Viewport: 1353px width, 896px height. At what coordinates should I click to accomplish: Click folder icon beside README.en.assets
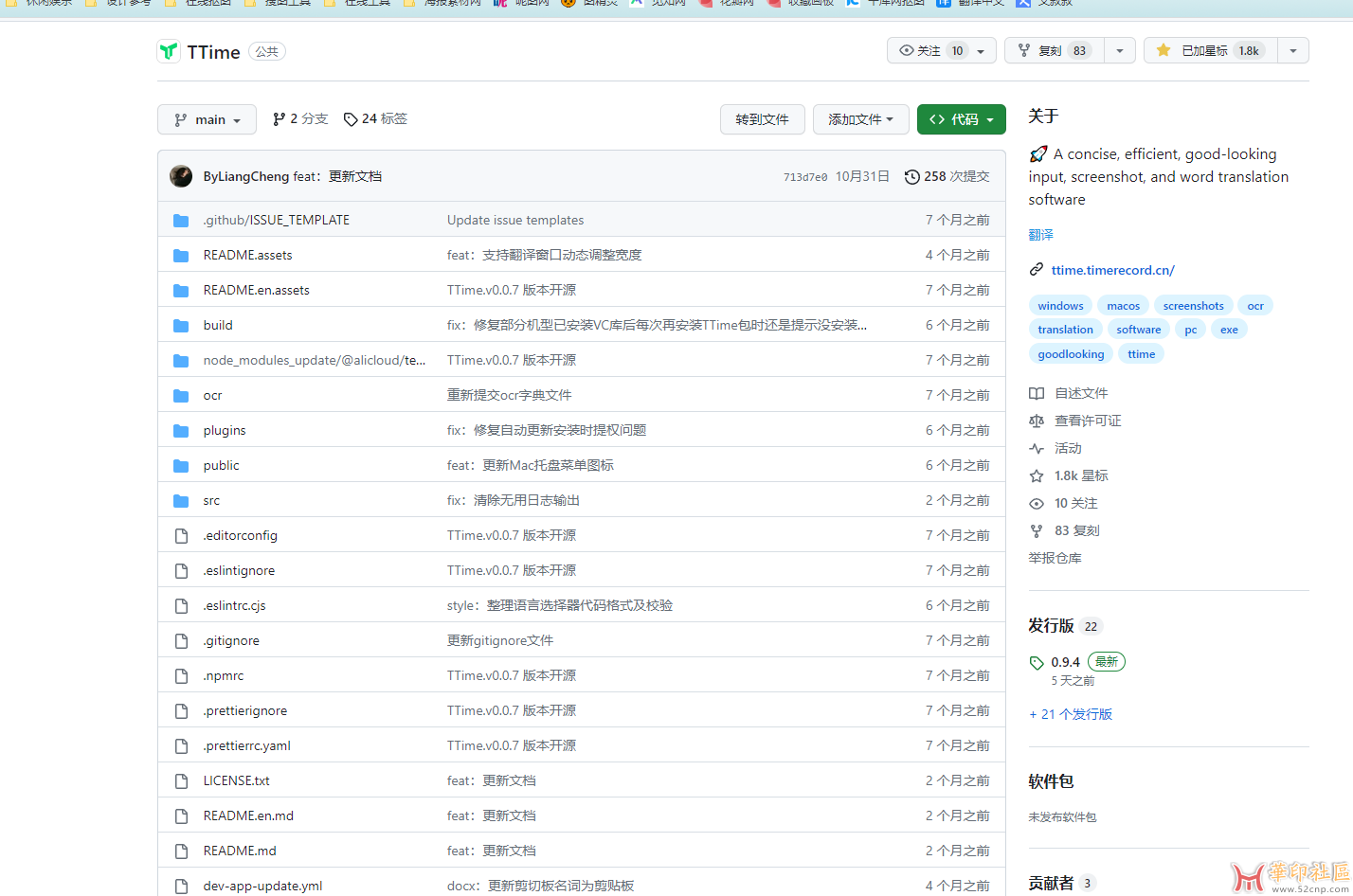point(181,291)
